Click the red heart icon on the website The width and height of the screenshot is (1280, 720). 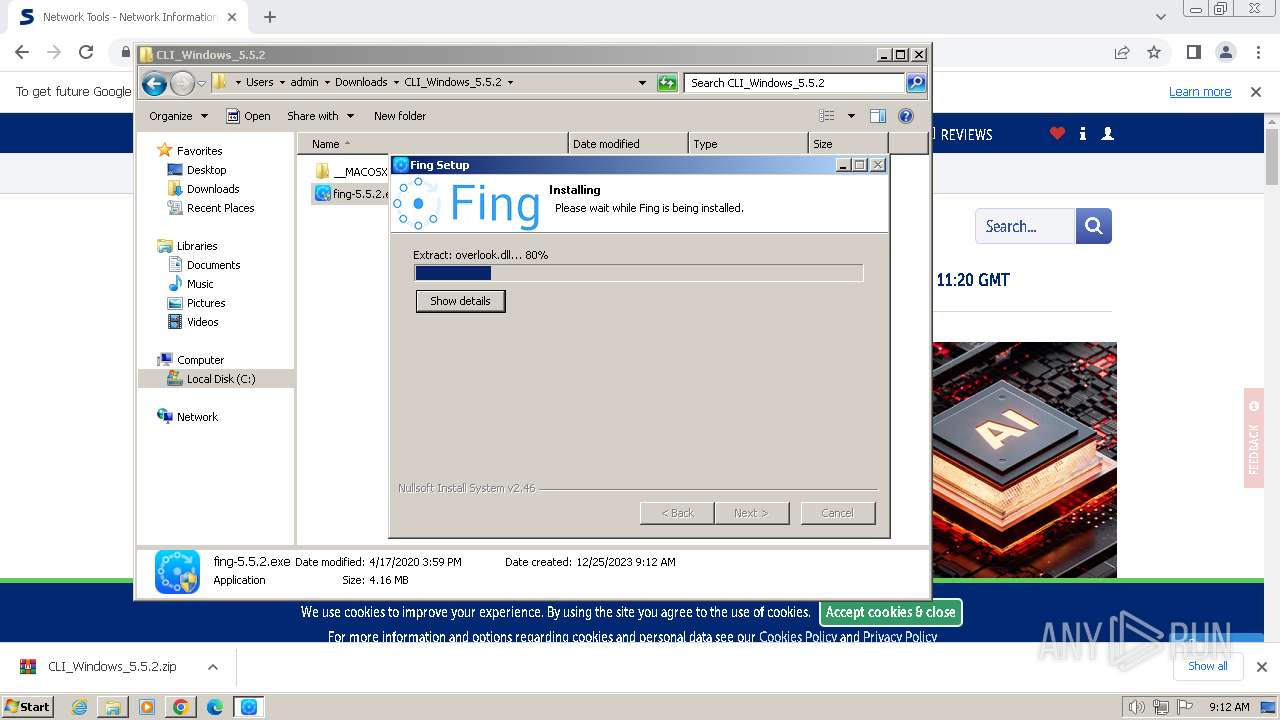(1057, 133)
